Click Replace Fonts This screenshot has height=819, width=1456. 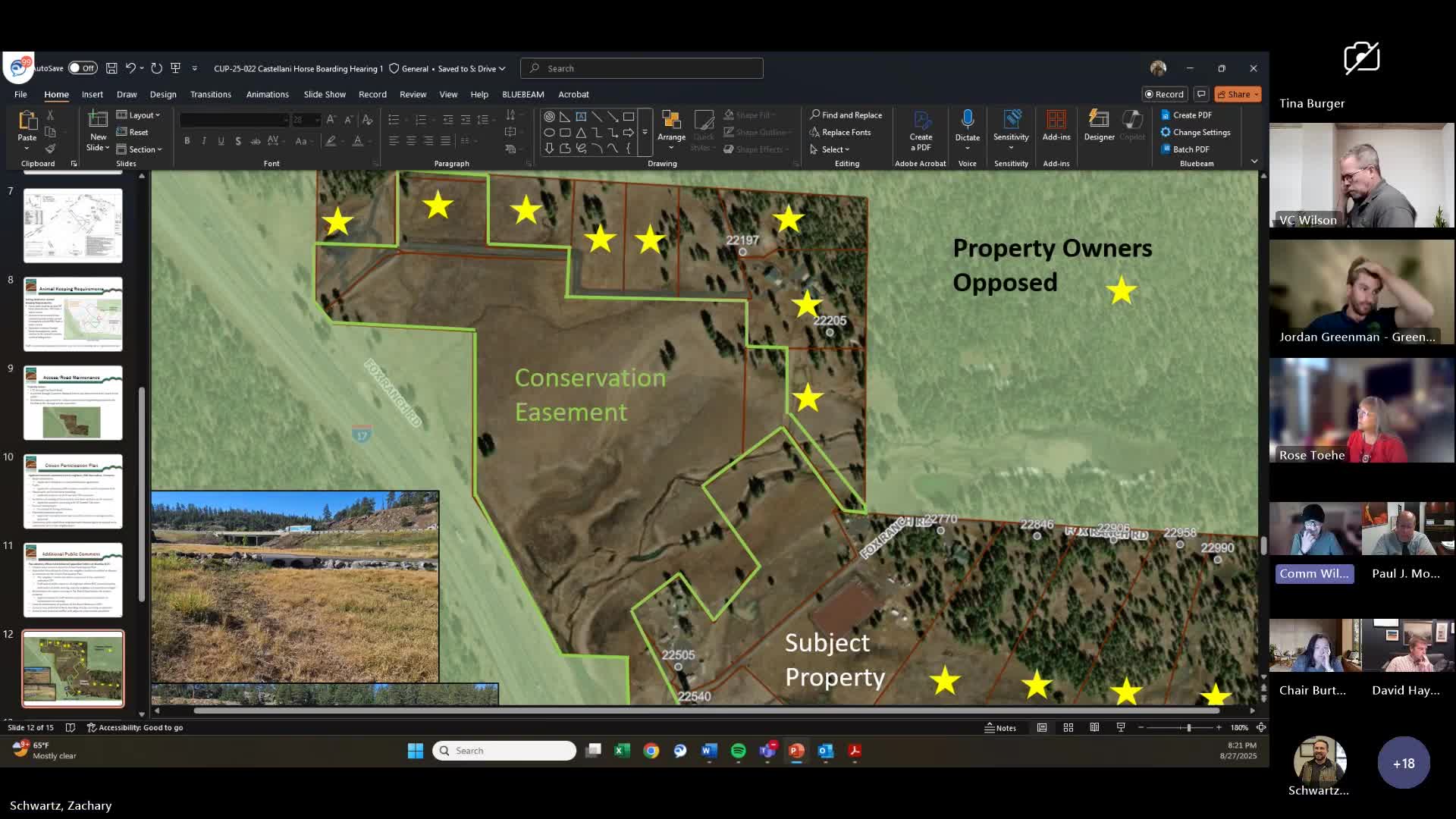click(x=840, y=132)
